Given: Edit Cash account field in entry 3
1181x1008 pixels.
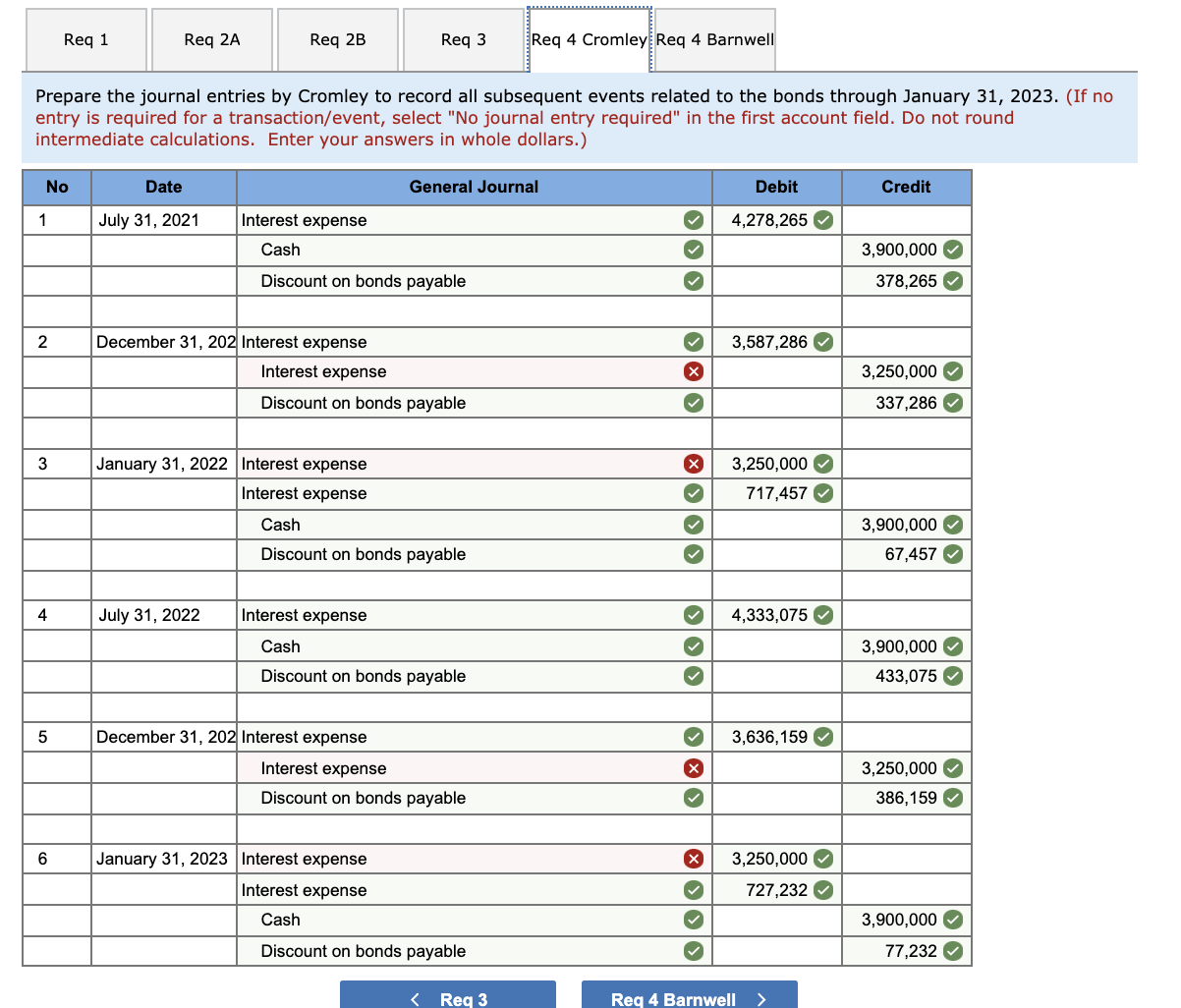Looking at the screenshot, I should click(x=475, y=525).
